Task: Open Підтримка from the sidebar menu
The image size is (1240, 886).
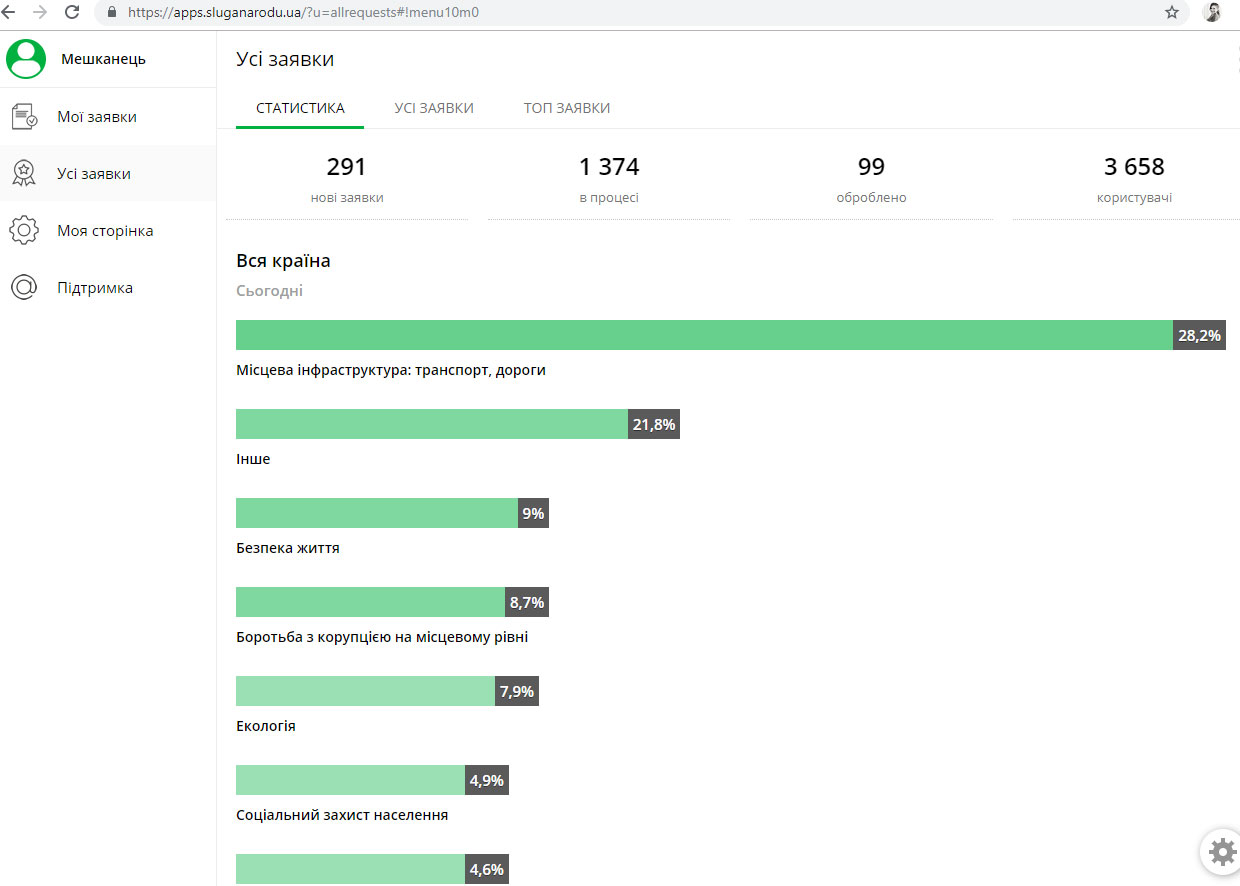Action: 95,288
